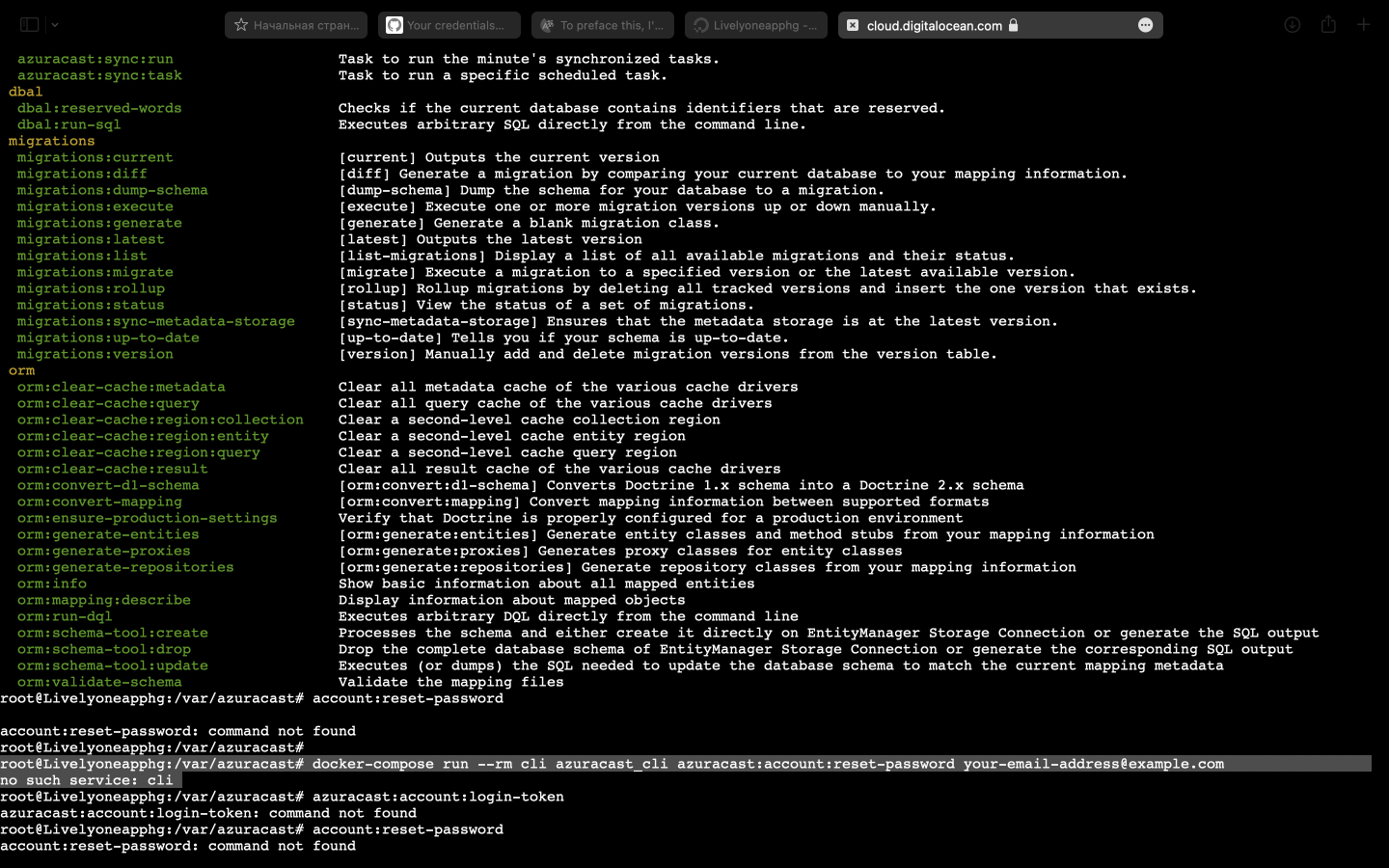Click the dbal section heading
This screenshot has height=868, width=1389.
click(26, 92)
